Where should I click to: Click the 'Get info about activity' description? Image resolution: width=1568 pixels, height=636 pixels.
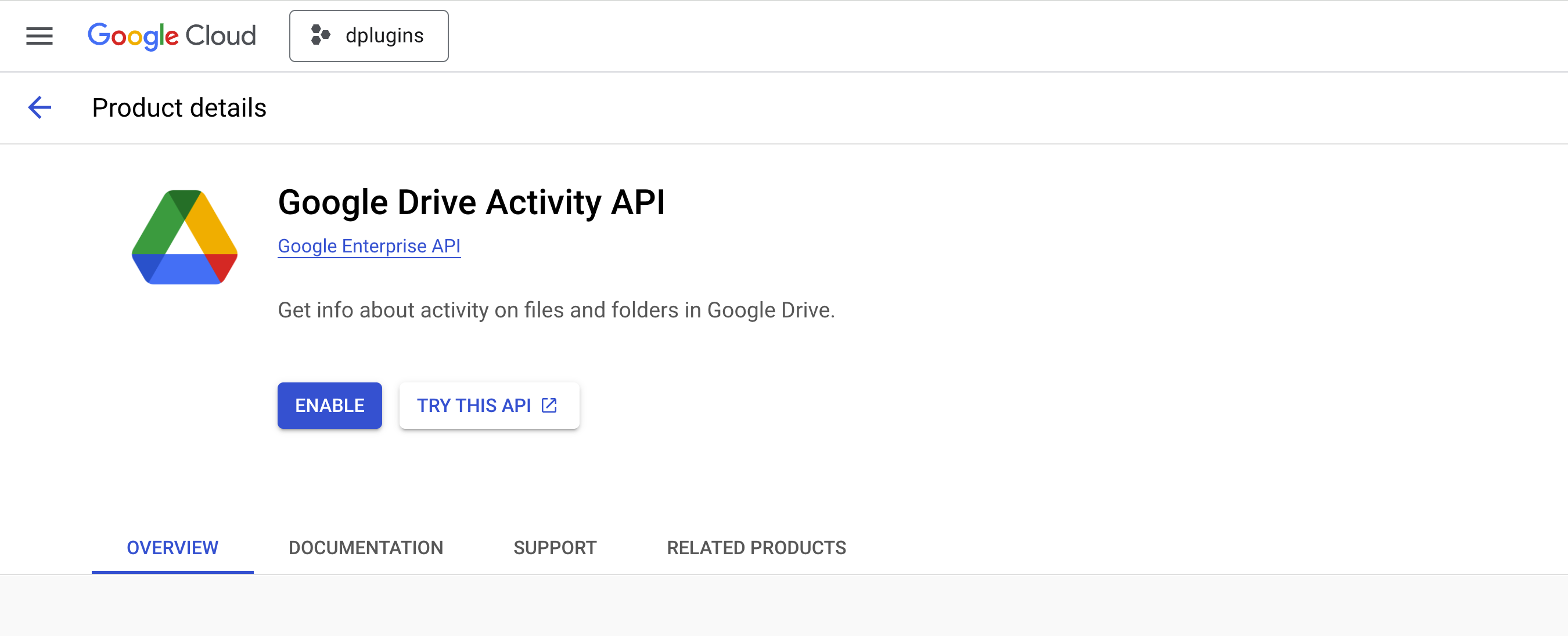point(556,310)
